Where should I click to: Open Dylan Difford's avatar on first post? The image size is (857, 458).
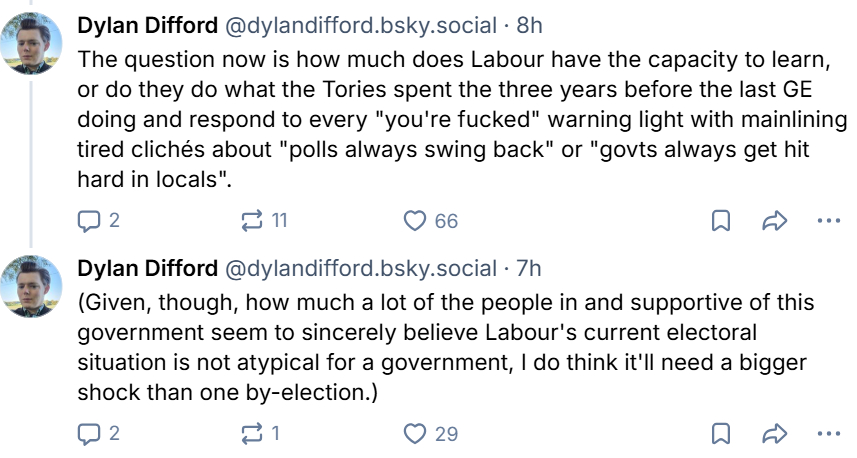click(x=34, y=42)
